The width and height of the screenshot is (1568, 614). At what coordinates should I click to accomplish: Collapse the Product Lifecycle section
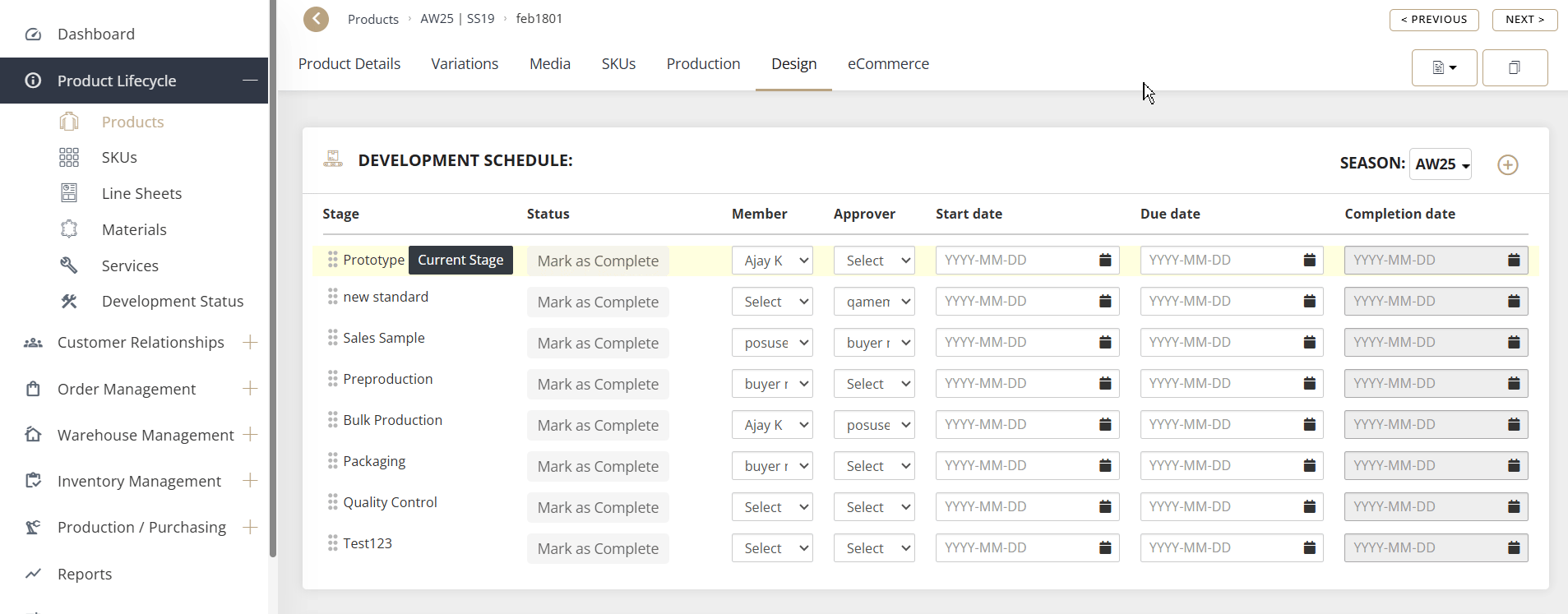[x=250, y=81]
